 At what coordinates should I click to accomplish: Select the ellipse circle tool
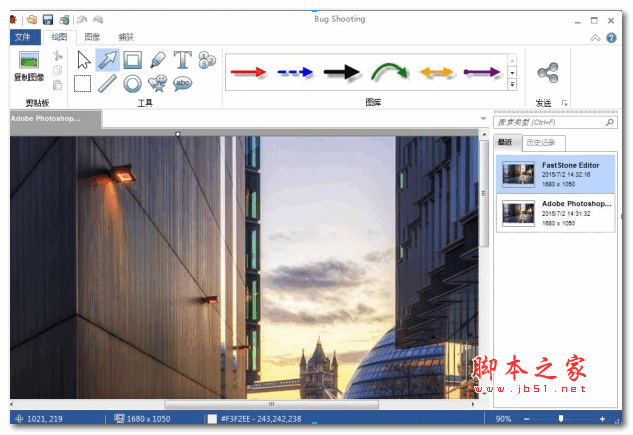point(132,84)
